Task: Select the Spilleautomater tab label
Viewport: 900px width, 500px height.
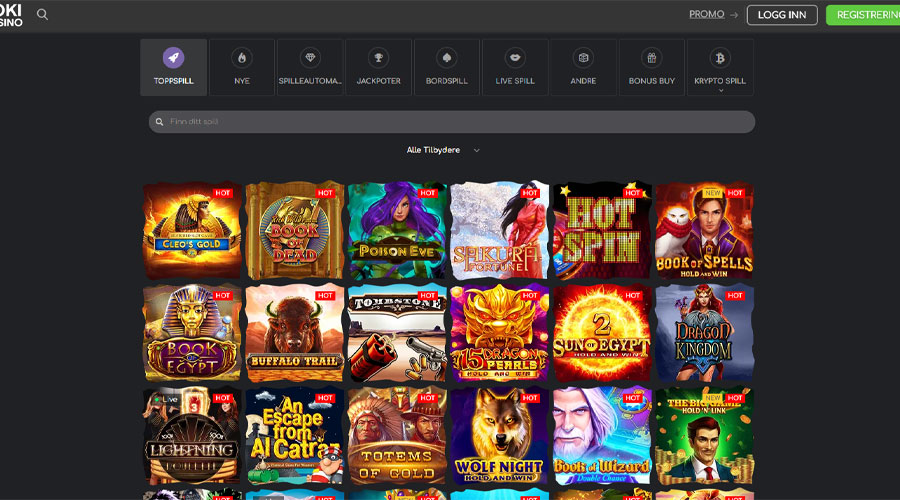Action: pyautogui.click(x=310, y=81)
